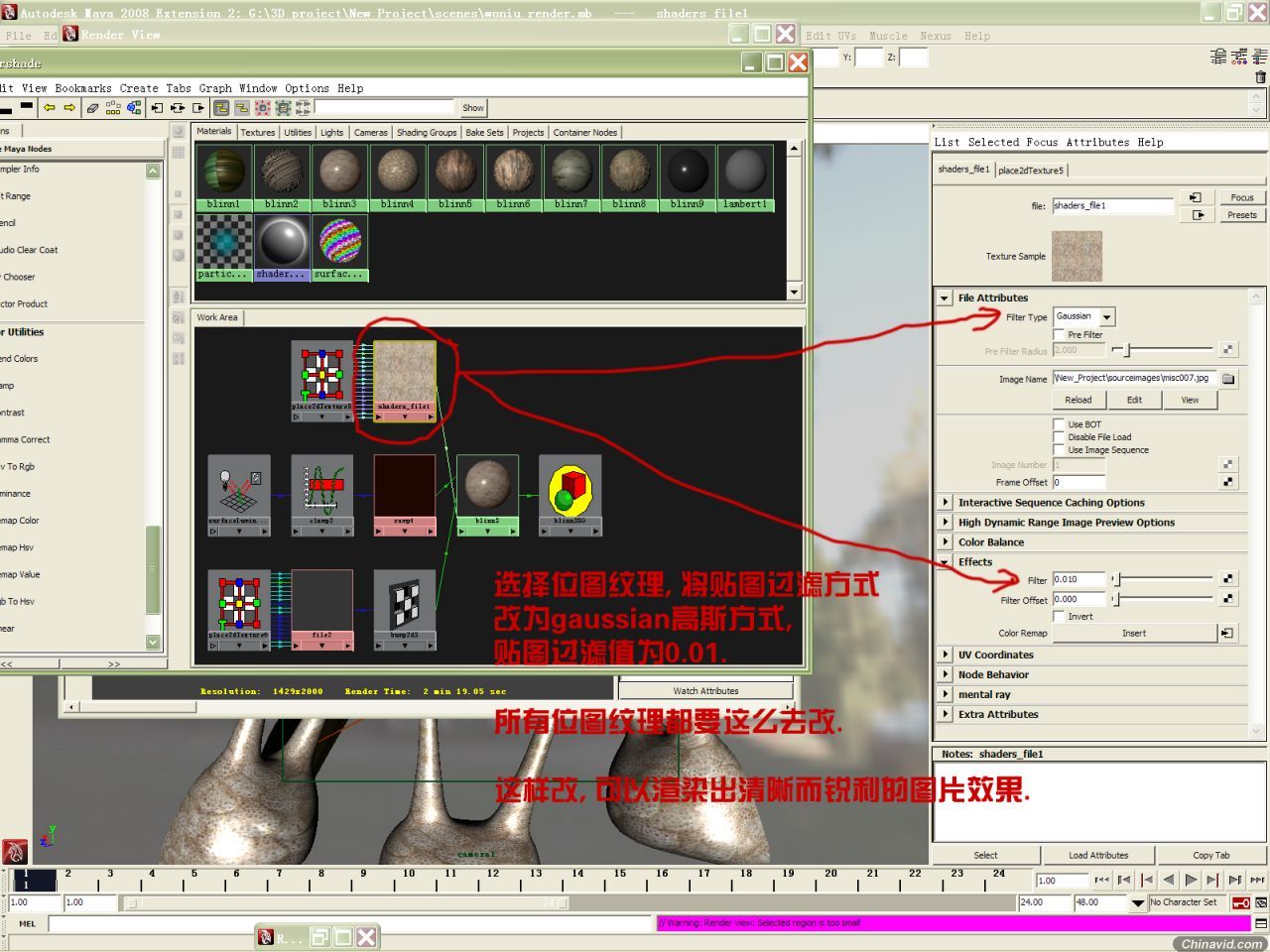Click the map button beside Frame Offset
Viewport: 1270px width, 952px height.
point(1228,482)
